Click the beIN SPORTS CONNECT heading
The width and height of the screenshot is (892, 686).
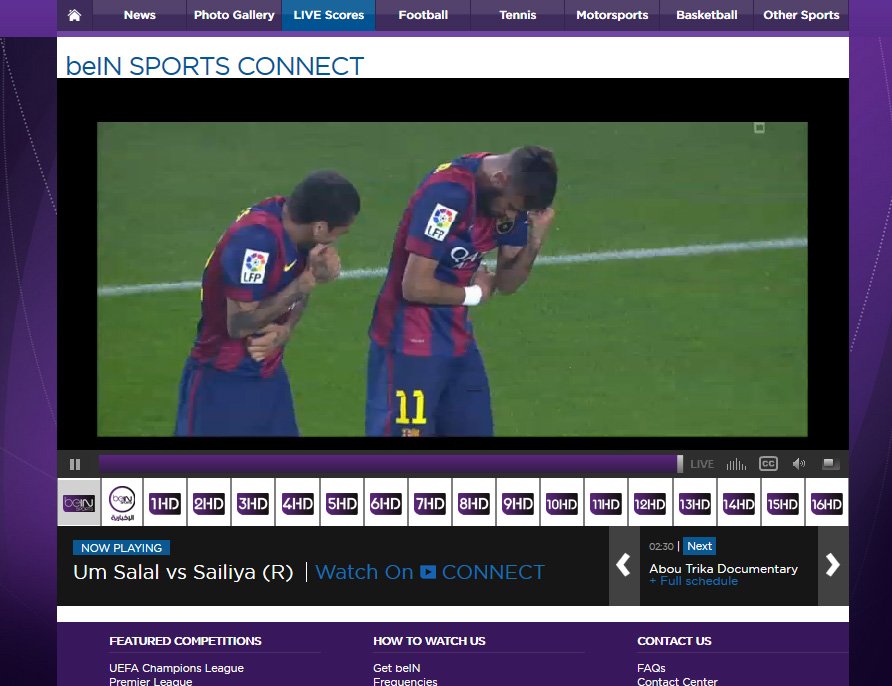(215, 66)
